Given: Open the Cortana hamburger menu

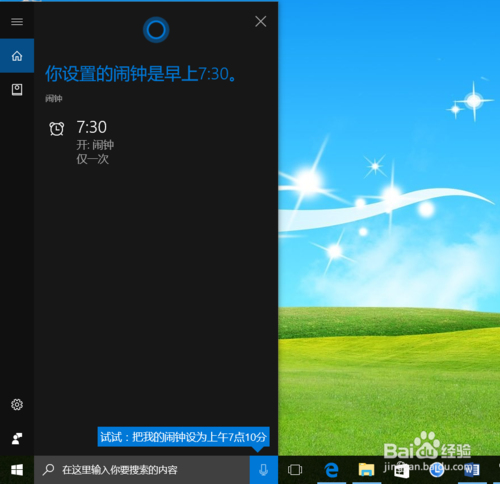Looking at the screenshot, I should [x=17, y=22].
